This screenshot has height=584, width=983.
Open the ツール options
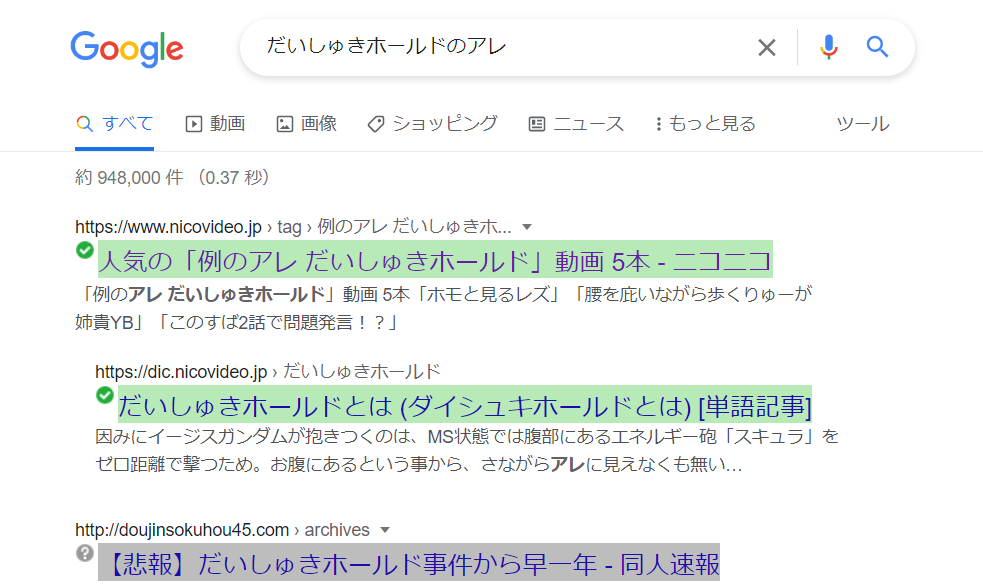[863, 123]
